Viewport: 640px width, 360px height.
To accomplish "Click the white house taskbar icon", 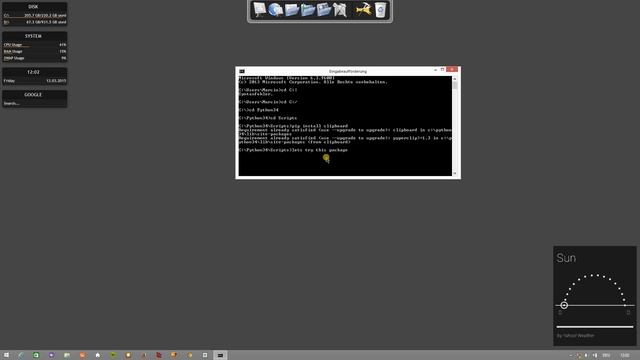I will 98,355.
